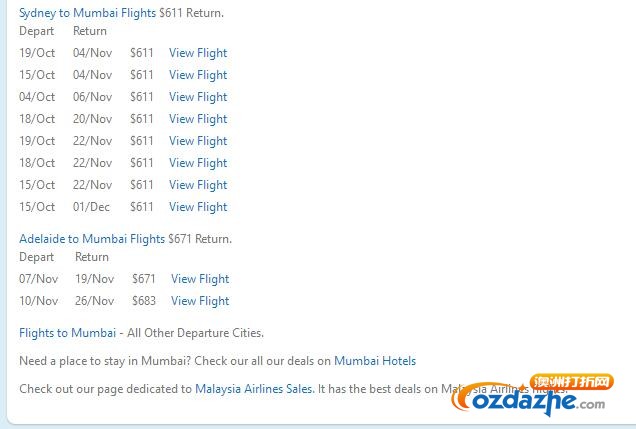The image size is (636, 429).
Task: View flight departing 15/Oct returning 04/Nov
Action: [x=198, y=75]
